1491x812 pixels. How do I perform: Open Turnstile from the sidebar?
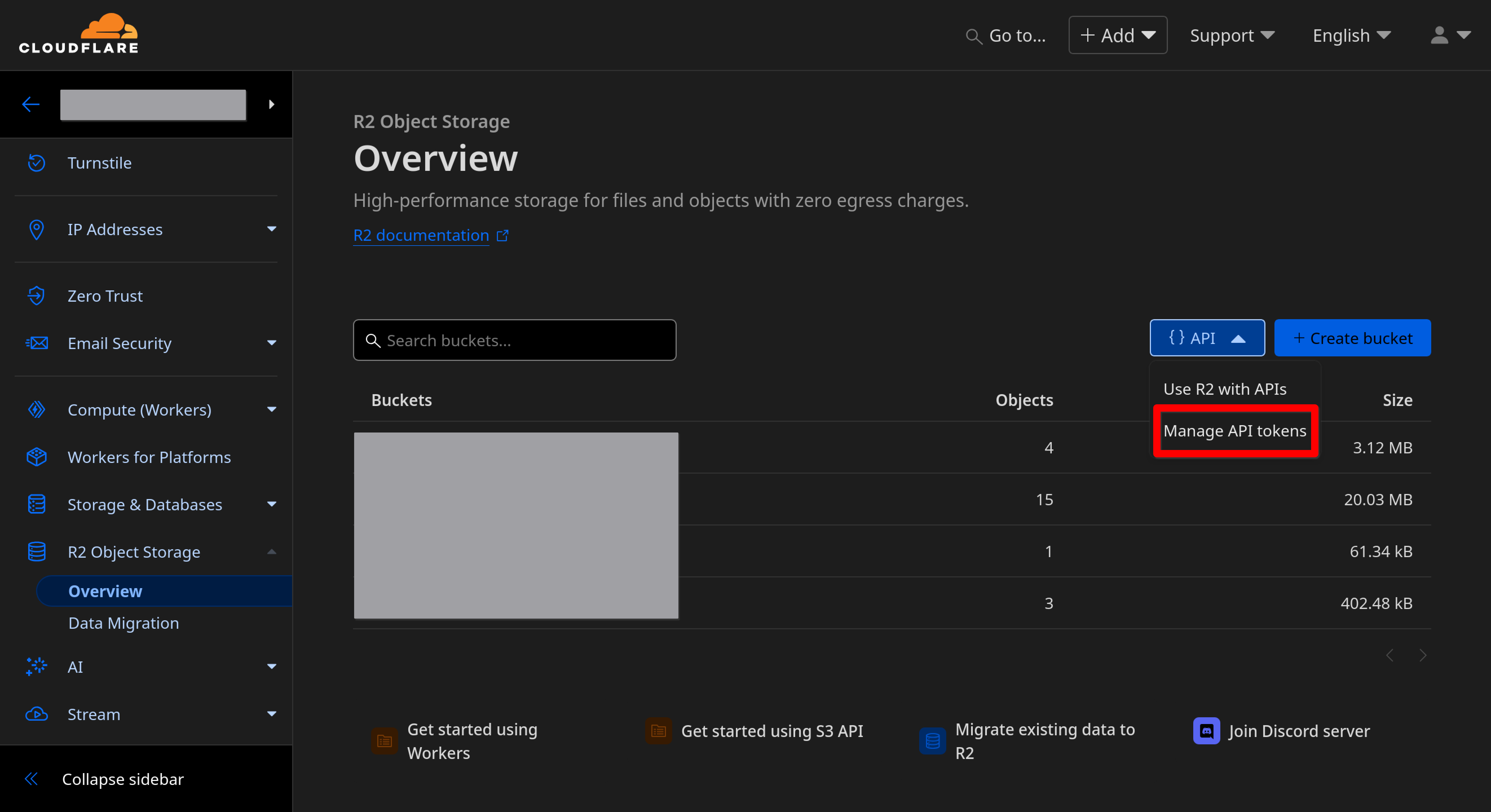click(x=99, y=163)
